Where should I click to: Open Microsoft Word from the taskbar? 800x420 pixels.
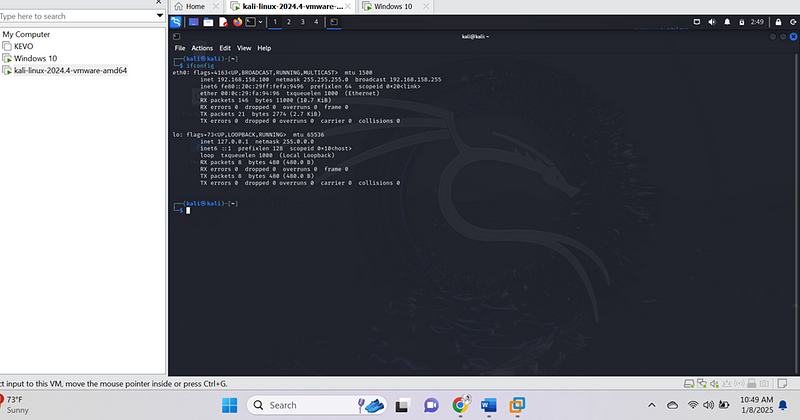pos(488,405)
